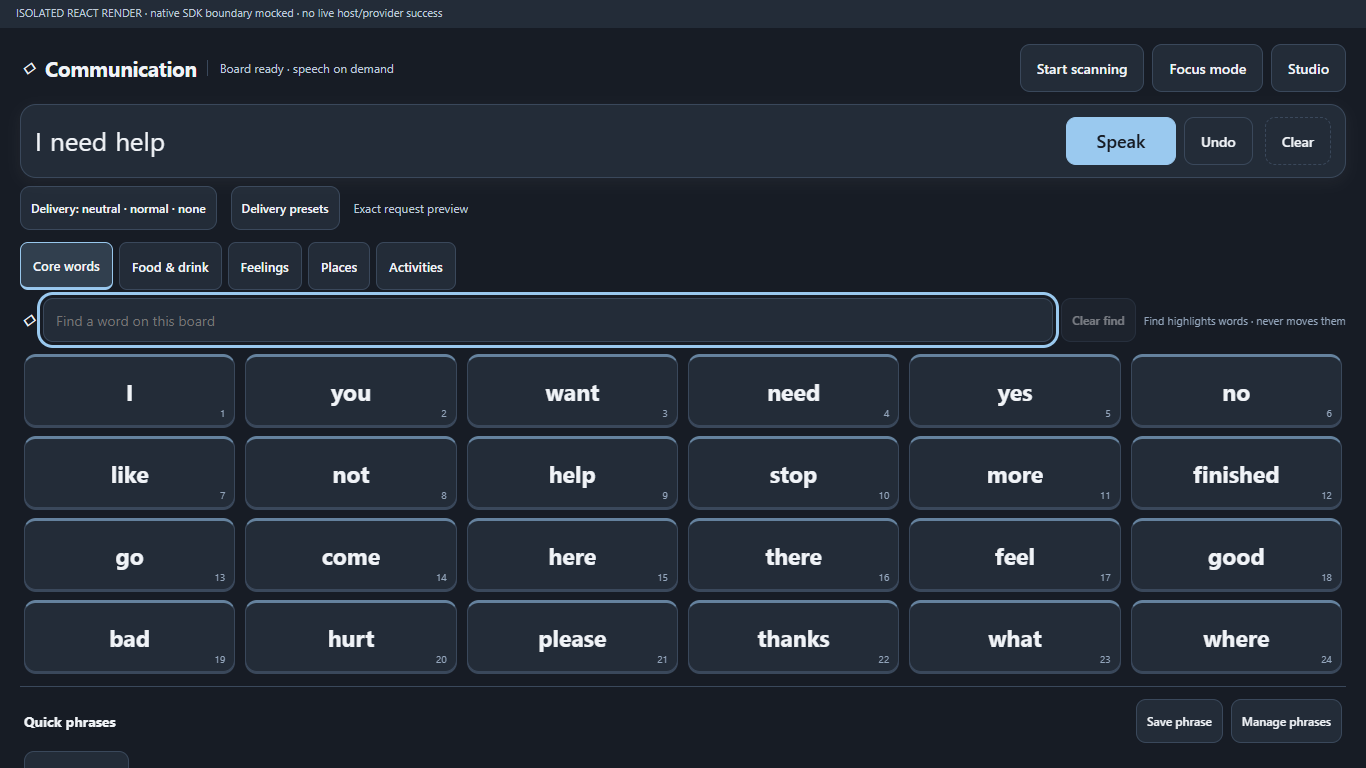Select the word tile 'like'

[129, 473]
